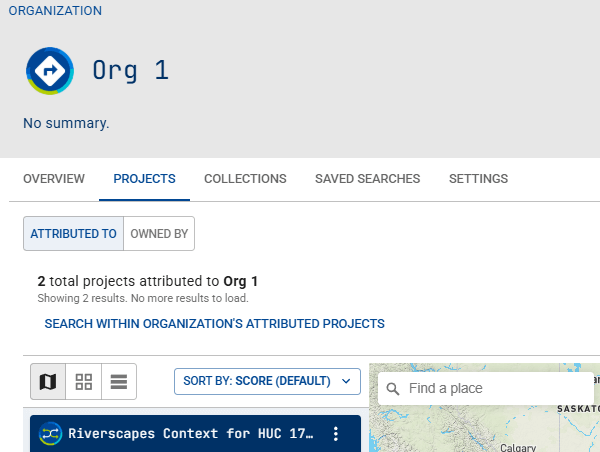Go to the Collections tab
The width and height of the screenshot is (600, 452).
tap(245, 179)
